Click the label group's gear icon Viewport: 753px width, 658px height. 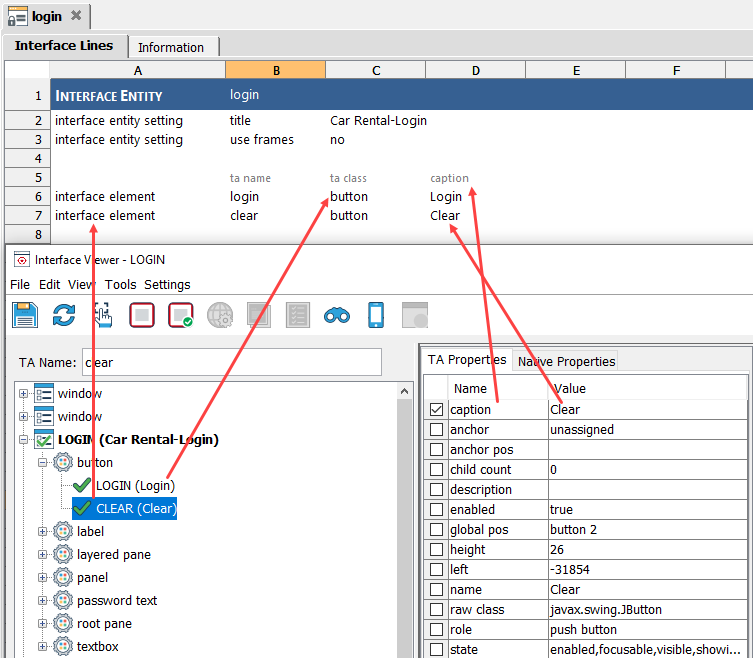click(x=63, y=531)
